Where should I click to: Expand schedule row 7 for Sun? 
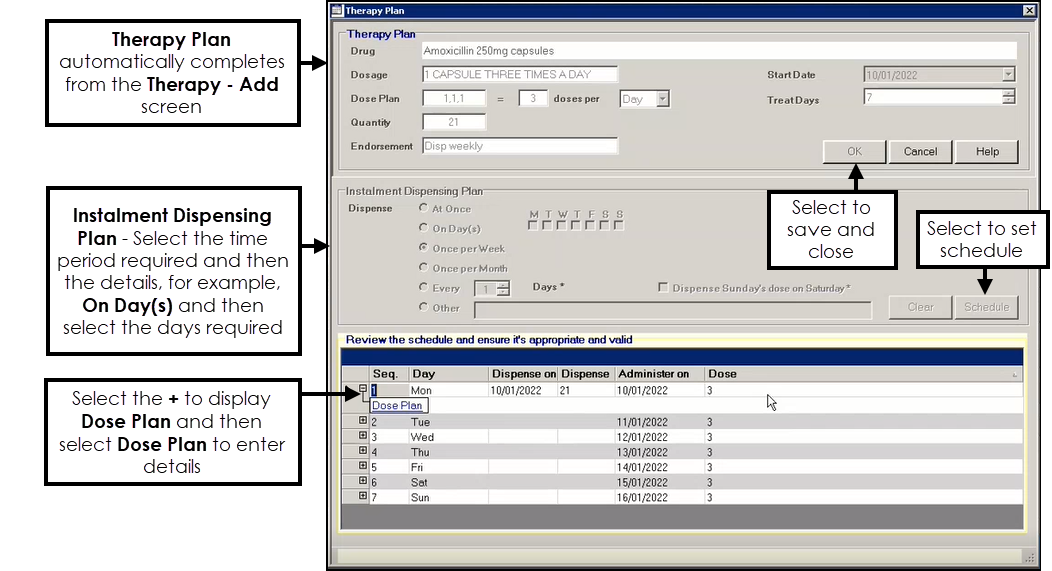[x=363, y=497]
